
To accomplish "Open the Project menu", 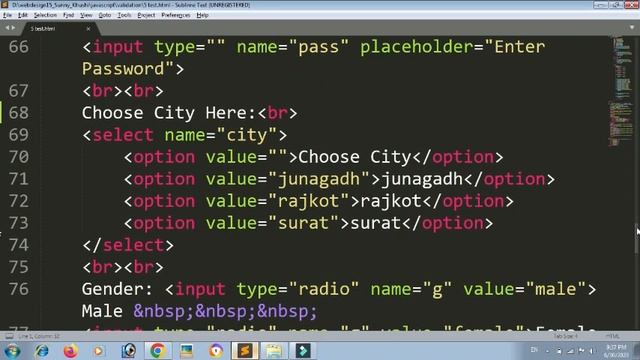I will (x=146, y=15).
